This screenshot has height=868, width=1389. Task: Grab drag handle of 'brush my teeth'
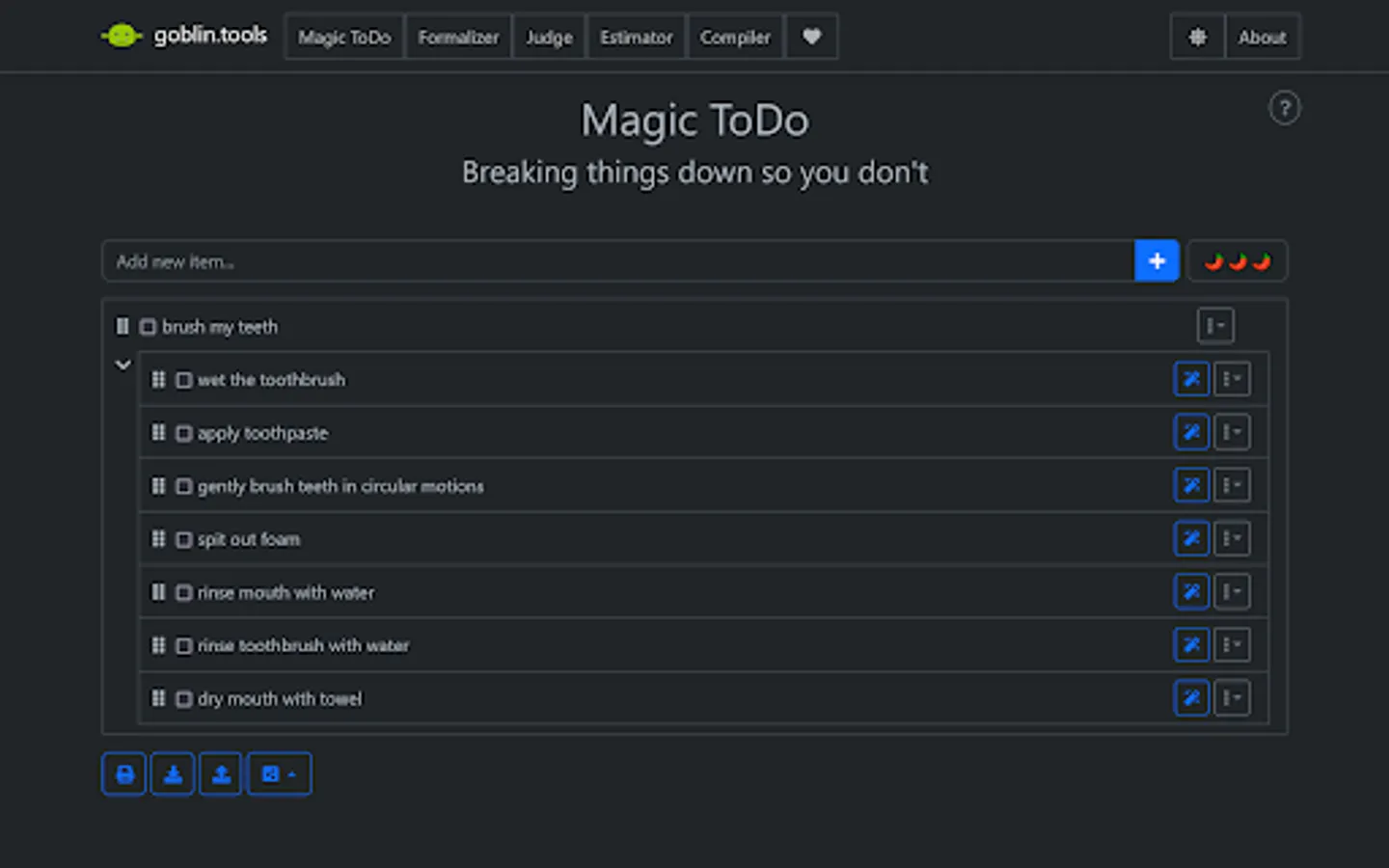pos(123,326)
